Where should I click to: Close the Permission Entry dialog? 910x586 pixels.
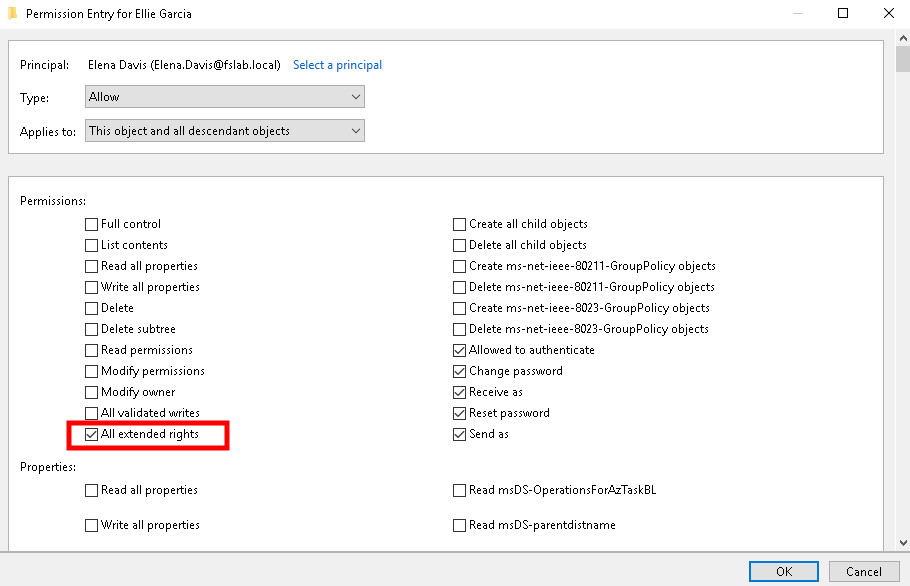888,14
